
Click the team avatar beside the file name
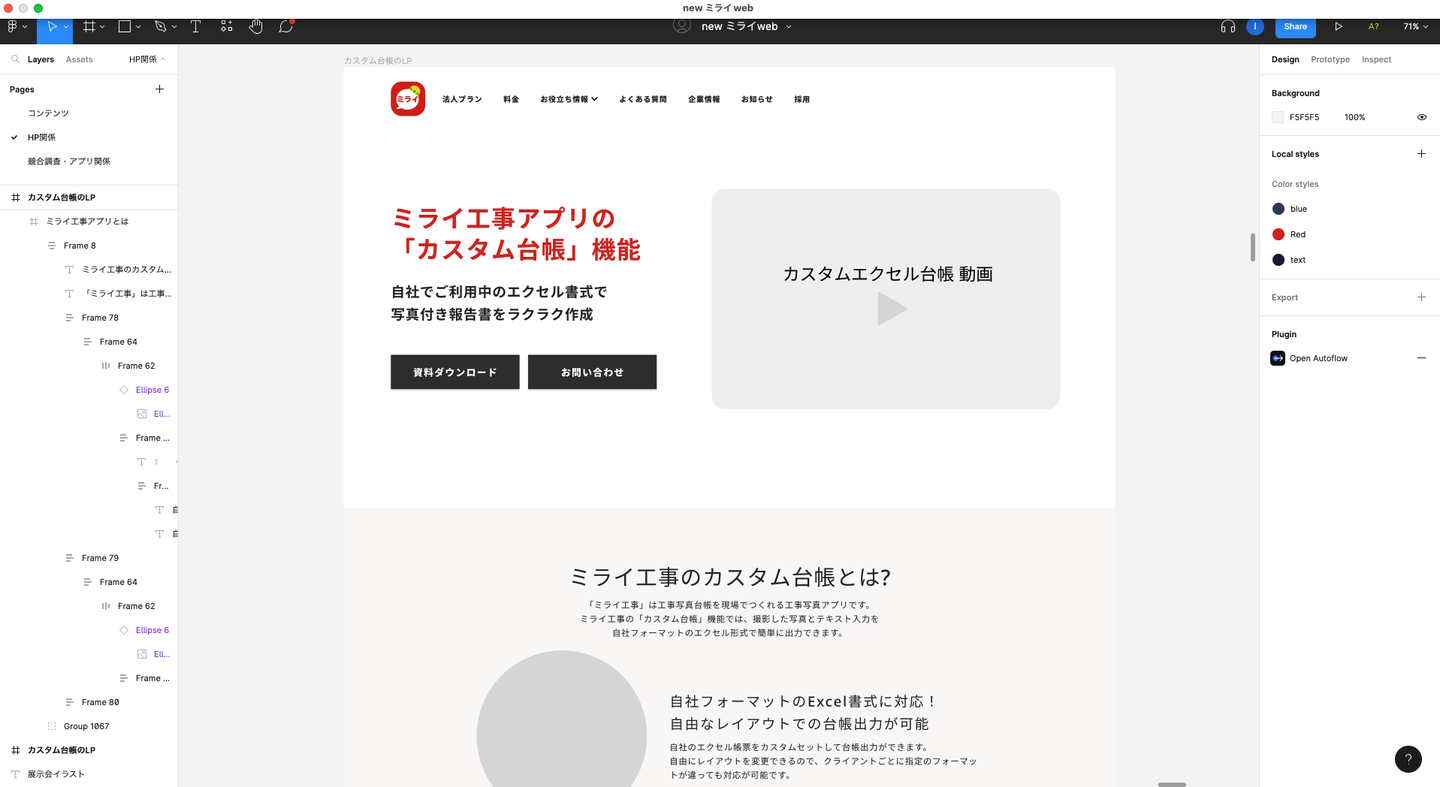[x=682, y=26]
